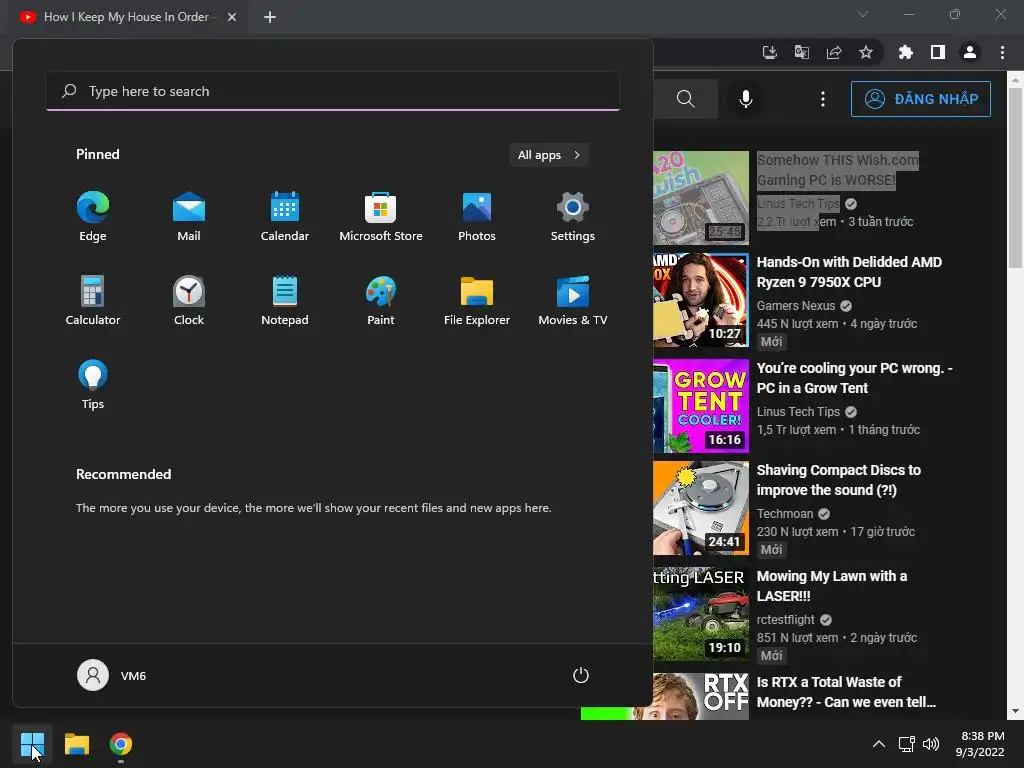Open the Edge pinned app
1024x768 pixels.
click(x=93, y=217)
